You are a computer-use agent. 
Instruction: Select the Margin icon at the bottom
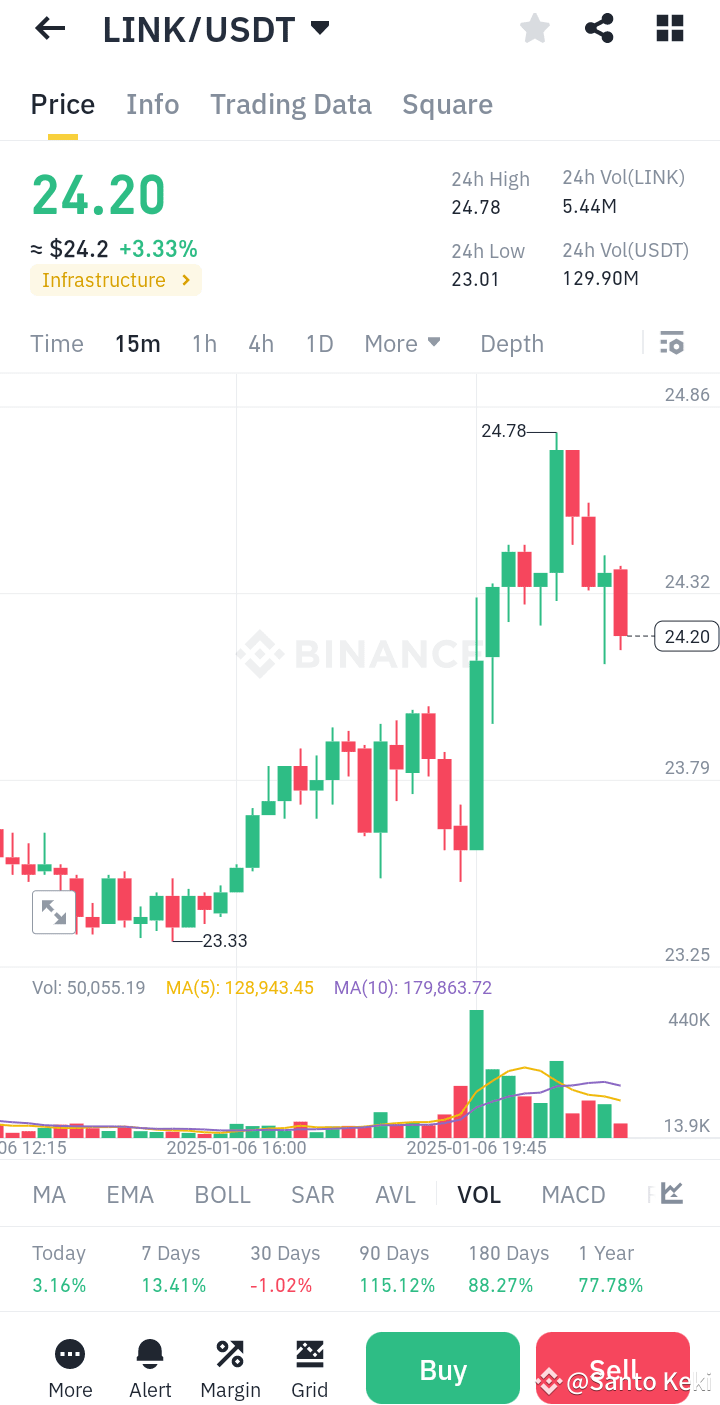pyautogui.click(x=230, y=1355)
